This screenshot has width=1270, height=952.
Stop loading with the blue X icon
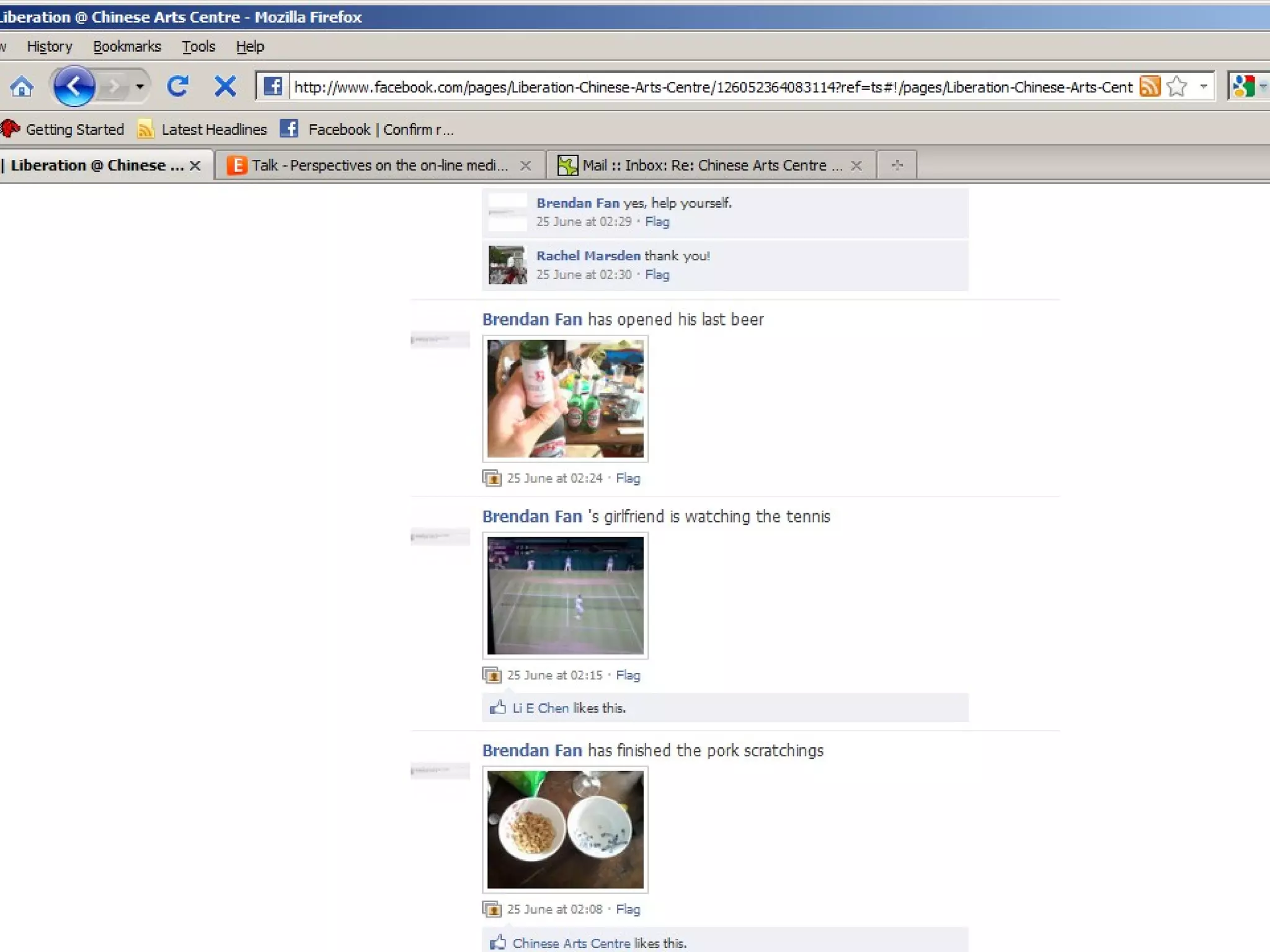tap(225, 86)
